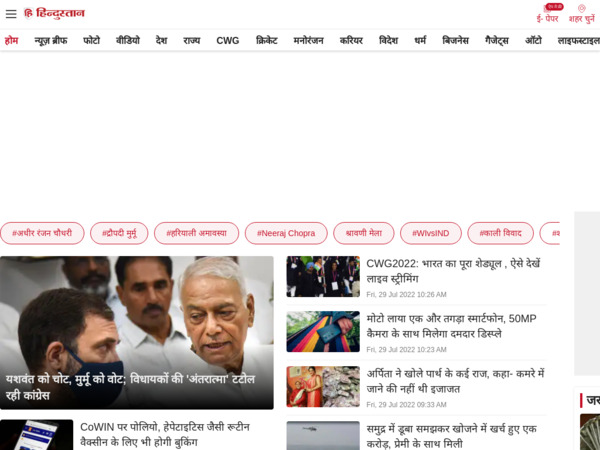Click the अर्पिता article thumbnail

point(323,386)
